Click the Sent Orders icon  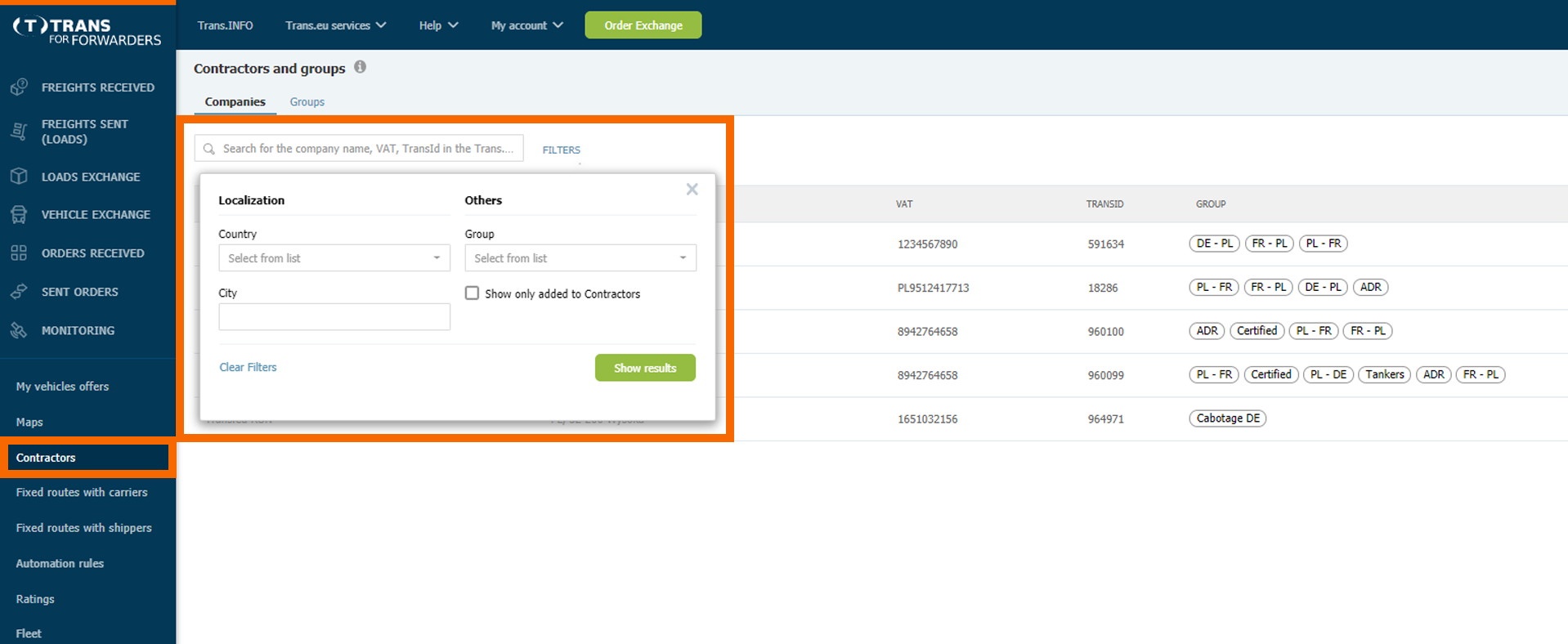(x=20, y=291)
